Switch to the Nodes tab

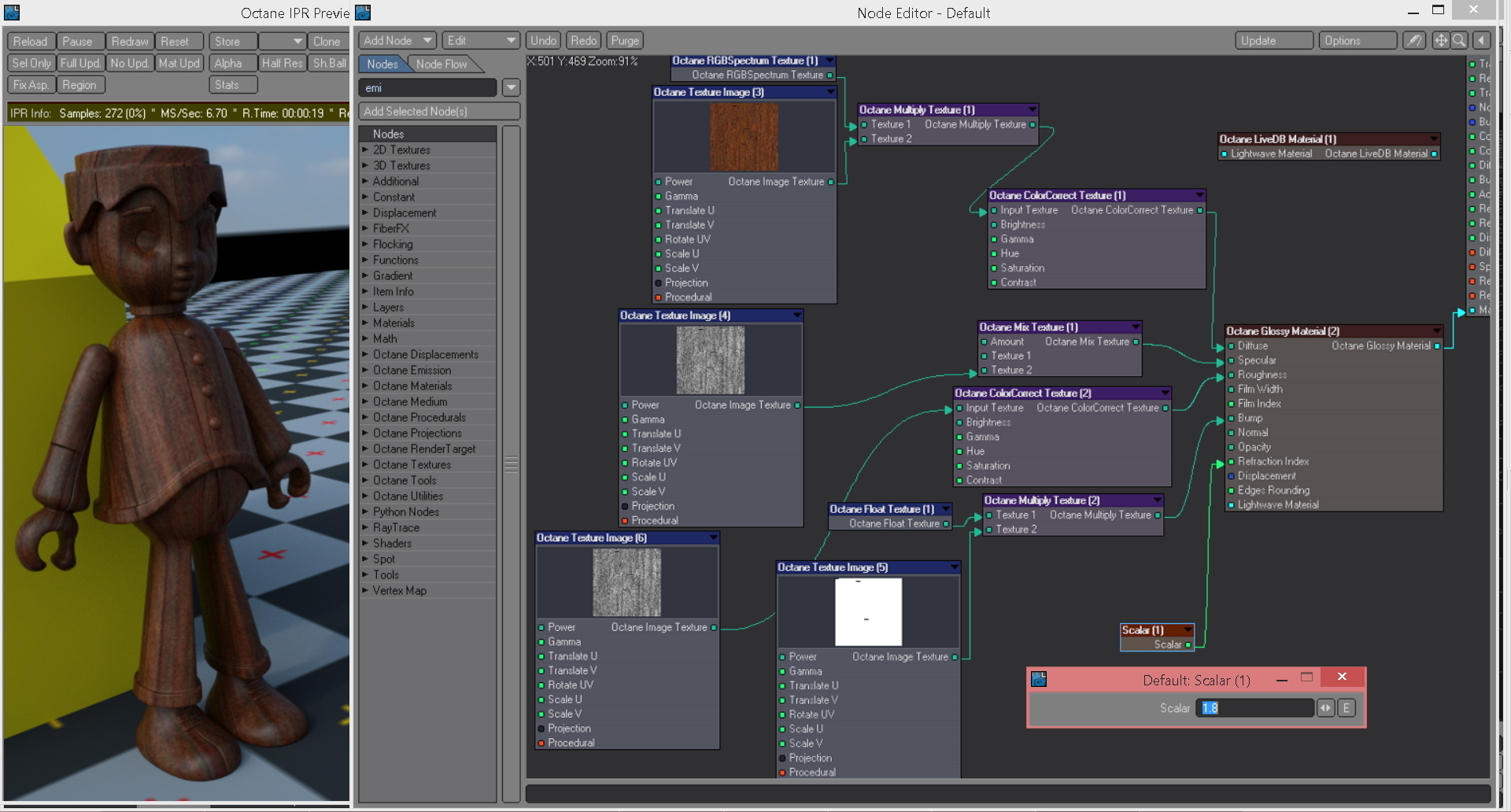(x=382, y=64)
